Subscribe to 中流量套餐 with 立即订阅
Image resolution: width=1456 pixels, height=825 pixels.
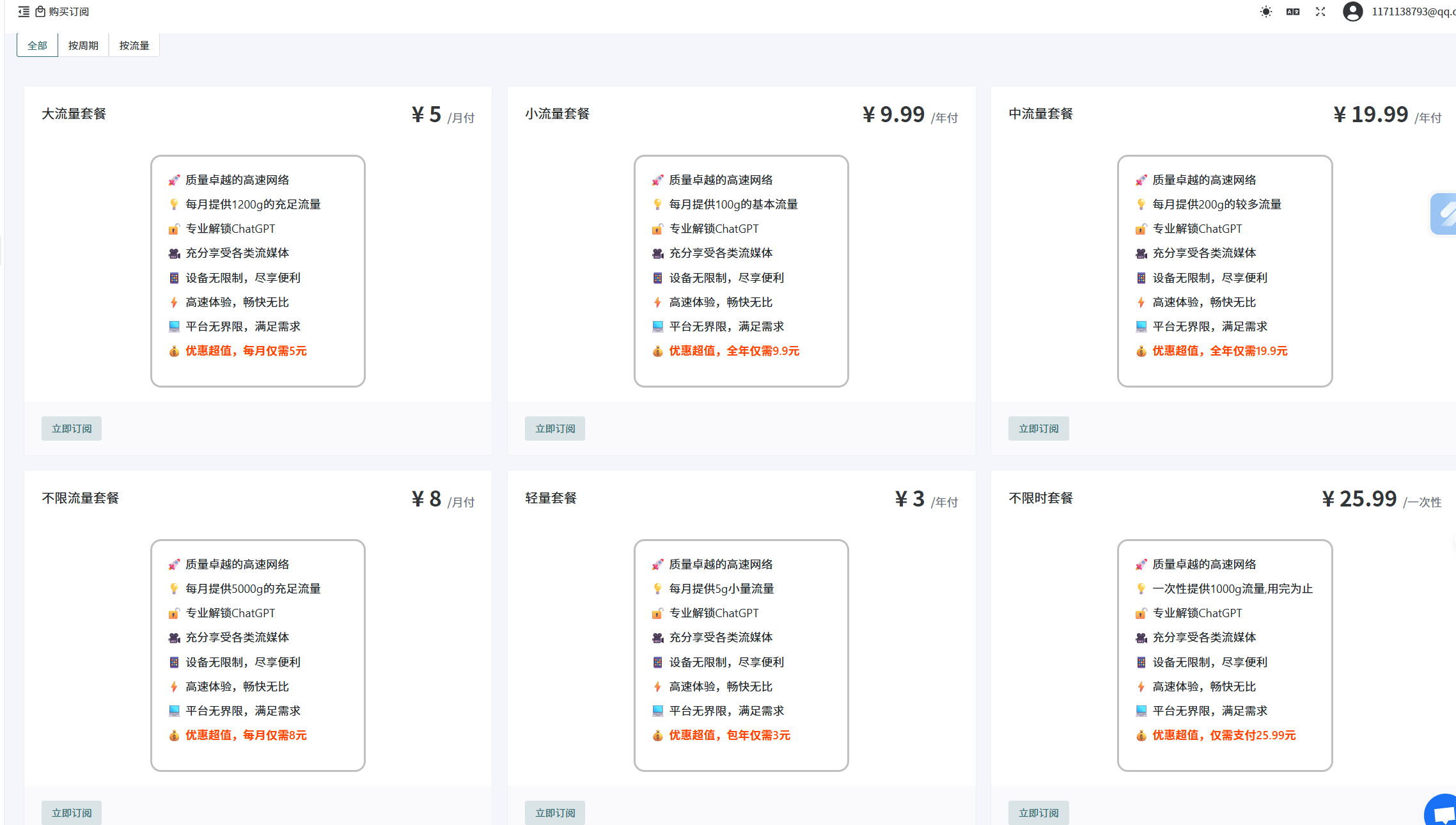pos(1038,428)
